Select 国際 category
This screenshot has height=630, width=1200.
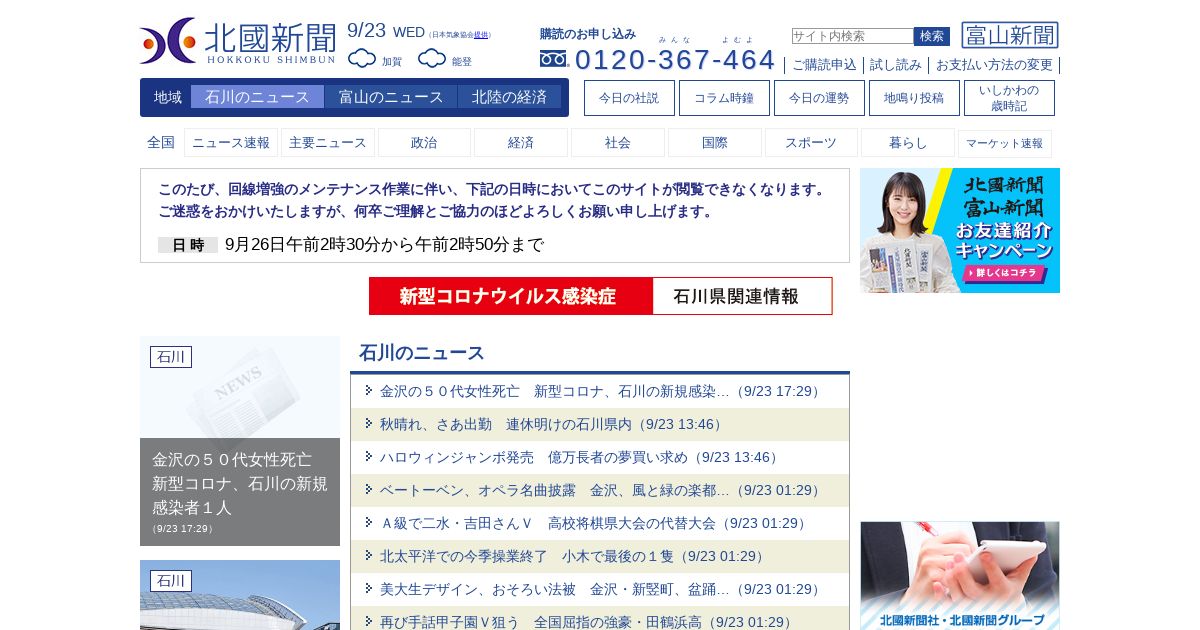(715, 143)
